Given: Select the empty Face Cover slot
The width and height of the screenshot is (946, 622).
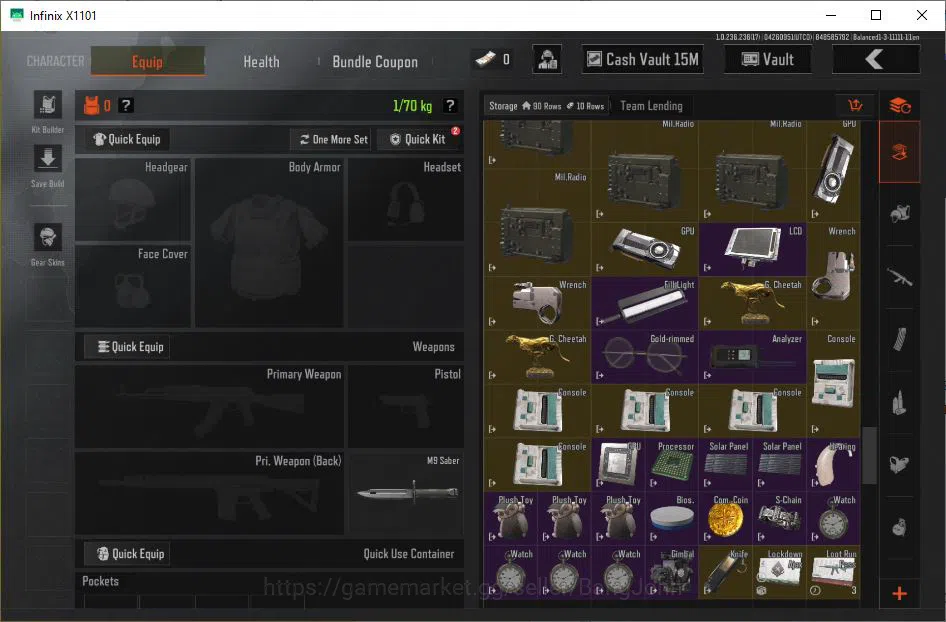Looking at the screenshot, I should pyautogui.click(x=133, y=286).
